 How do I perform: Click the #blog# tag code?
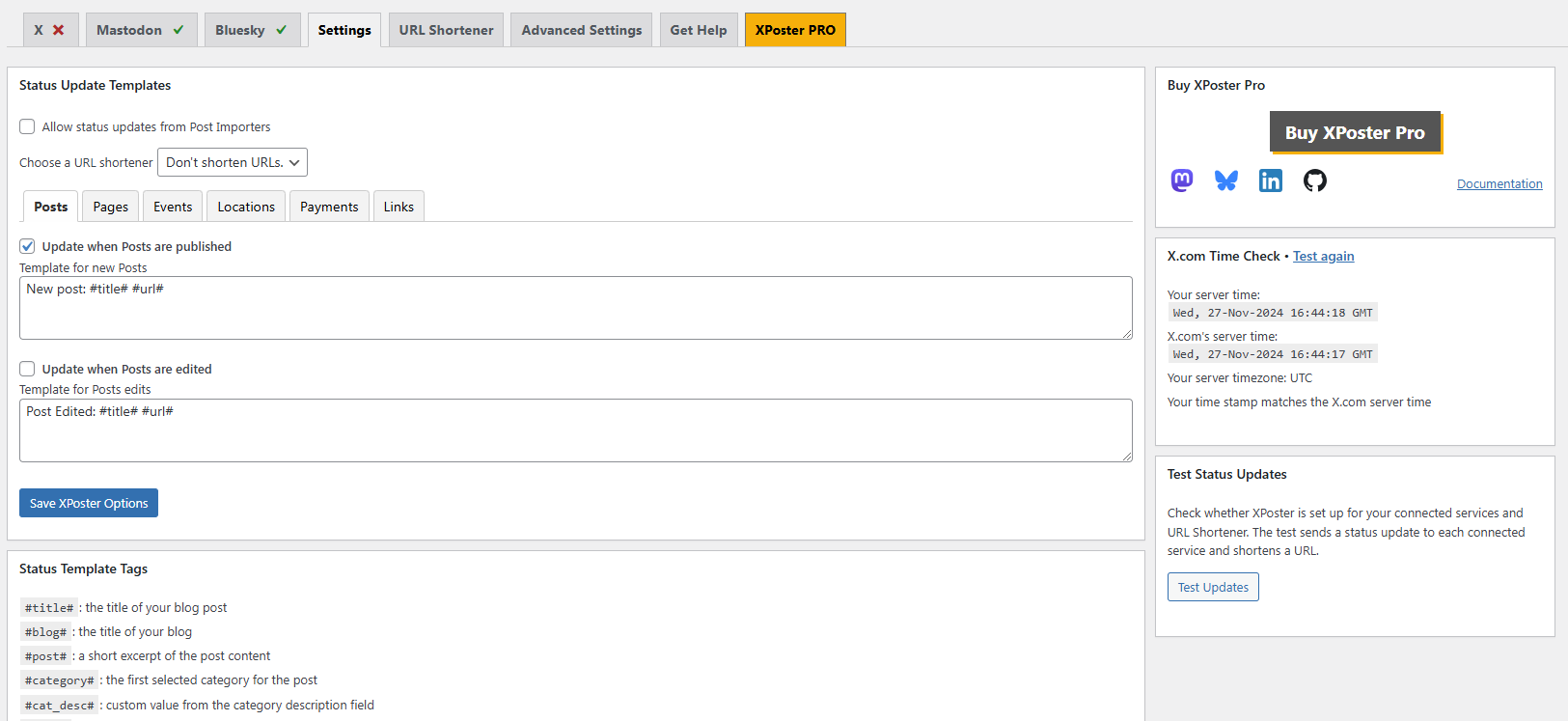click(x=45, y=632)
